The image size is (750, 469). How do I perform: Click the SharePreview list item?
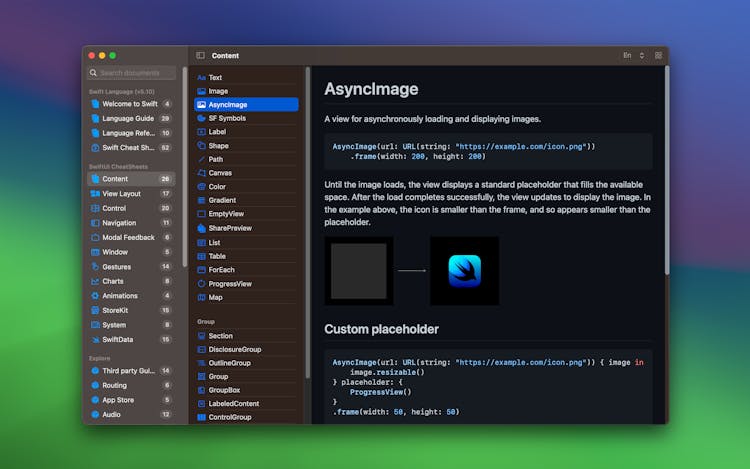[x=229, y=228]
